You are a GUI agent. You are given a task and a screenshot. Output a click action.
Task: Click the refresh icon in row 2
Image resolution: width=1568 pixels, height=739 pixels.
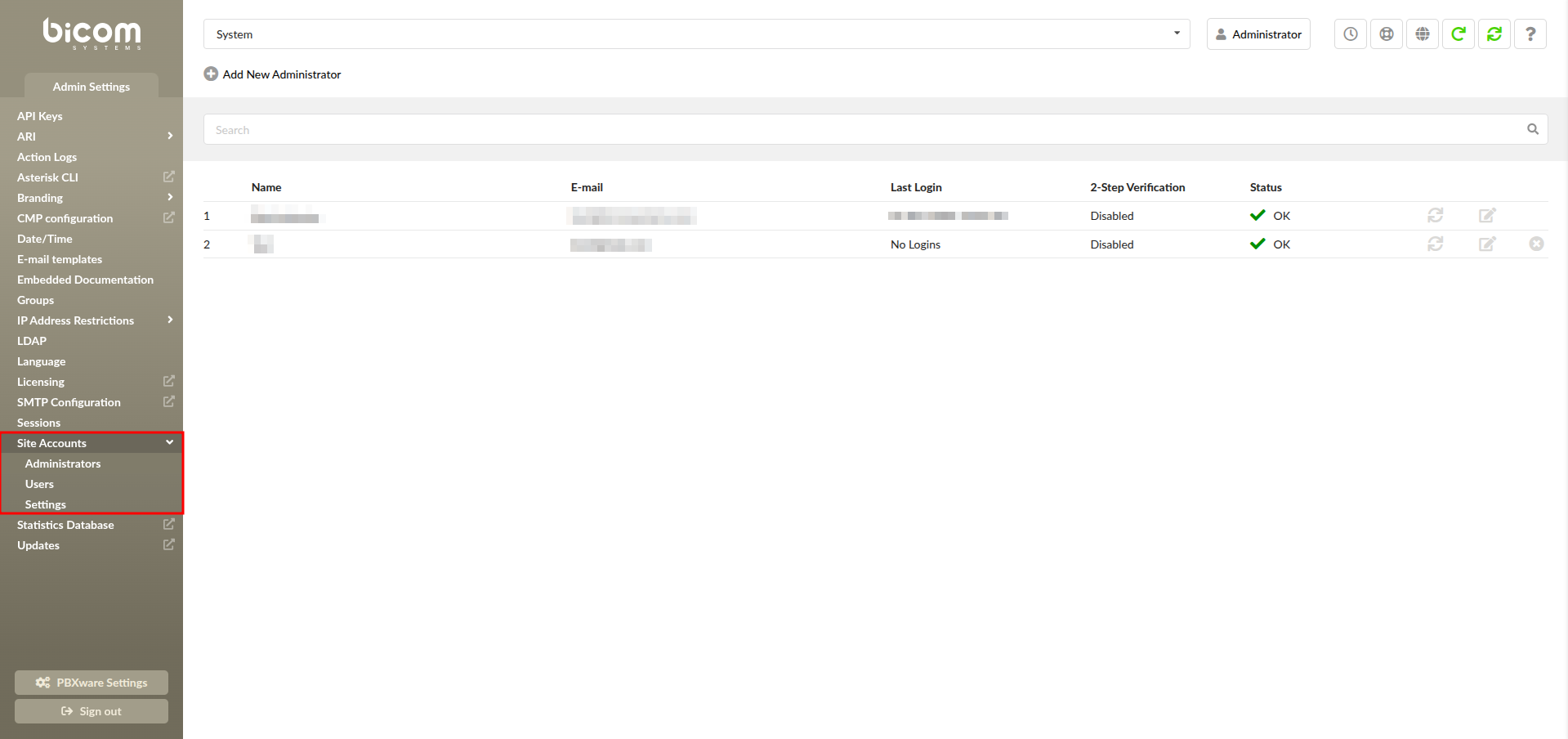1436,244
